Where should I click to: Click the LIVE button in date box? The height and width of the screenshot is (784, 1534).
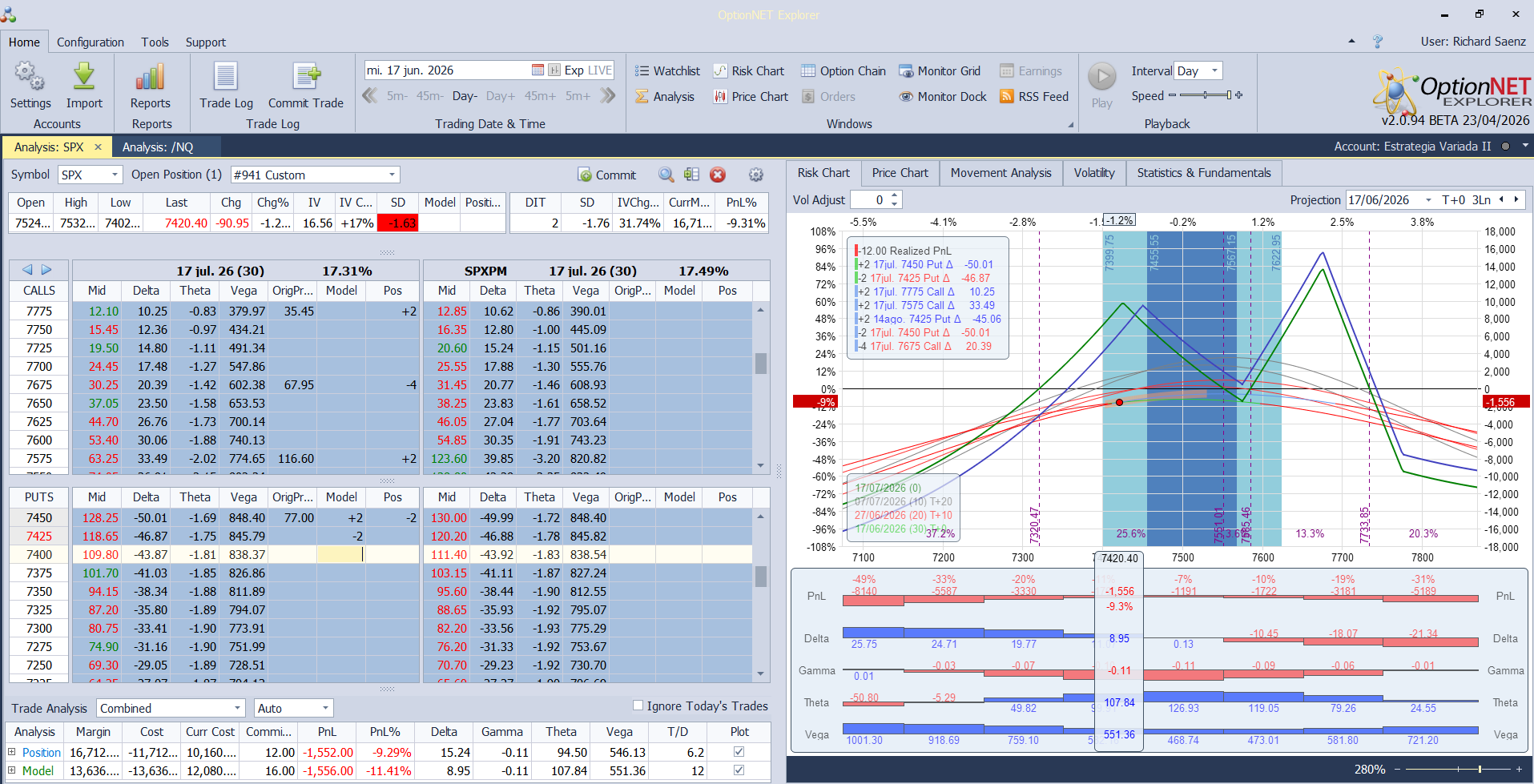tap(600, 70)
